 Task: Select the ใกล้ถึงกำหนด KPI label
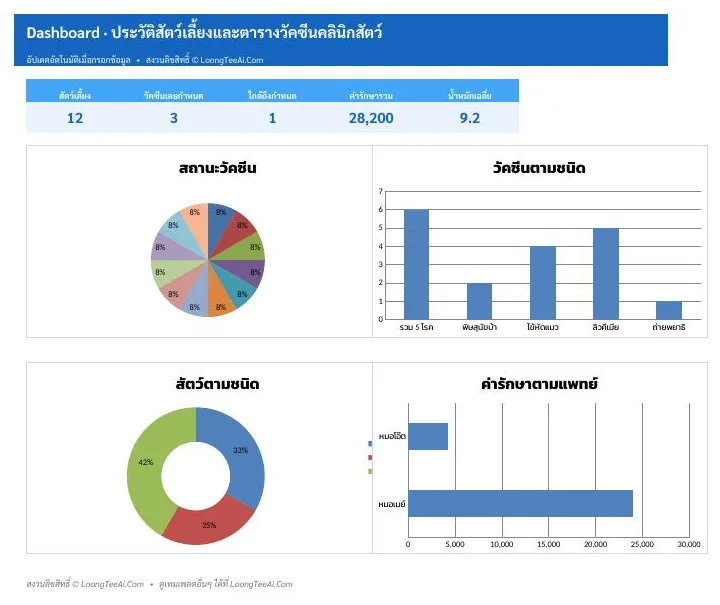click(x=272, y=95)
